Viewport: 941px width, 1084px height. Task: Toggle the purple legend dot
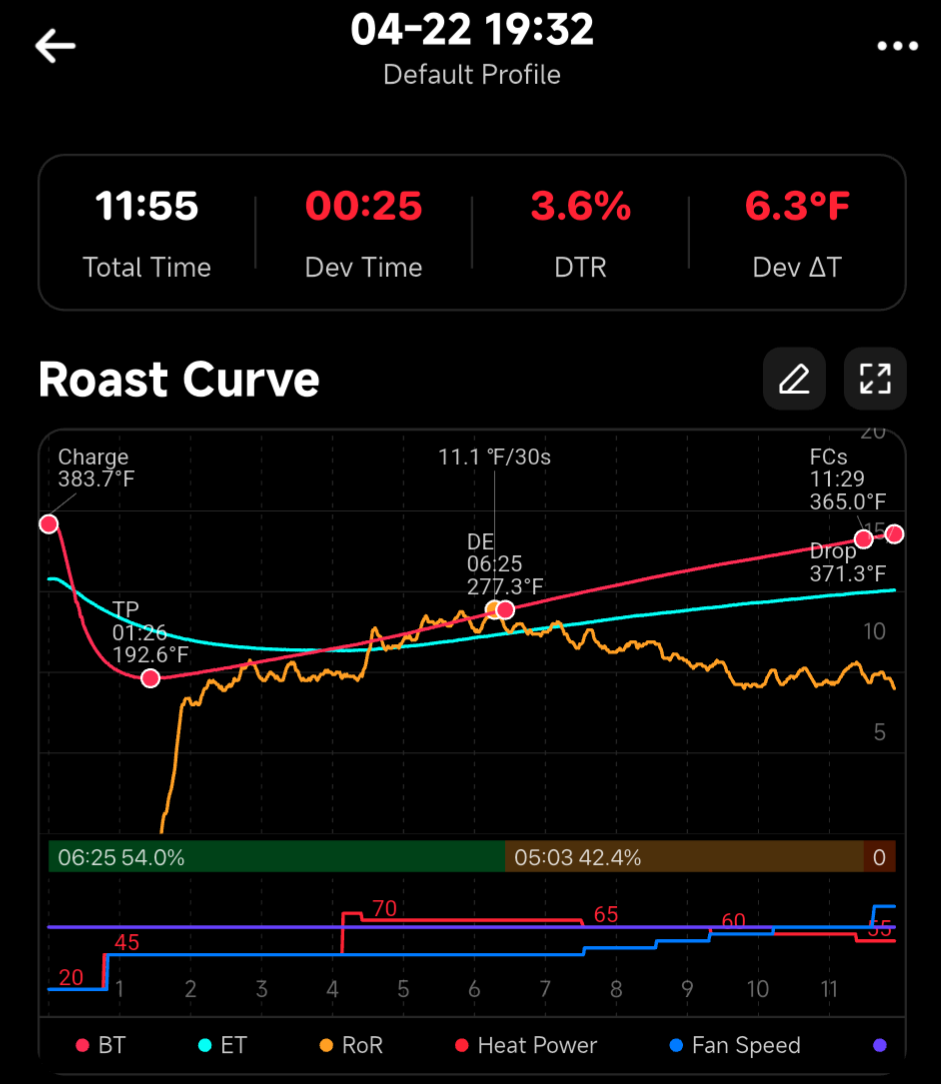coord(880,1045)
